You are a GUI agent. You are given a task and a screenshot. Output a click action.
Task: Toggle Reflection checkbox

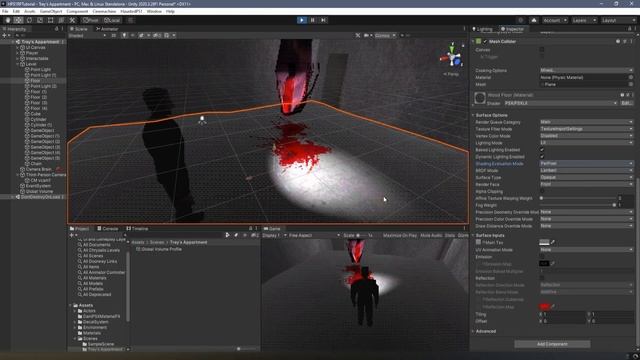point(542,278)
